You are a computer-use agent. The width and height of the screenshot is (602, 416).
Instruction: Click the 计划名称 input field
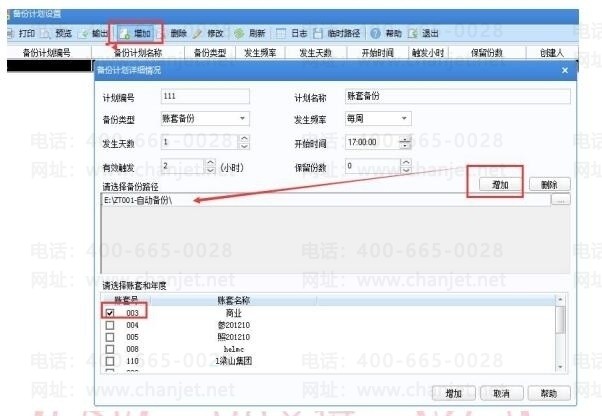pyautogui.click(x=458, y=96)
